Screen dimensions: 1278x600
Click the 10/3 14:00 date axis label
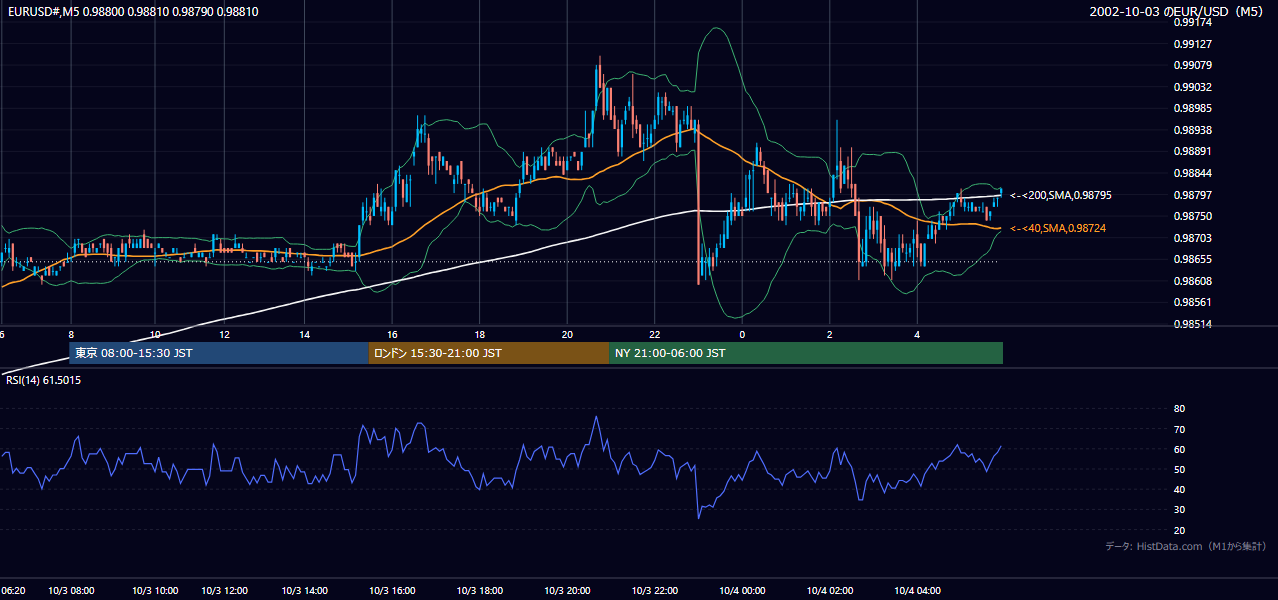[305, 591]
